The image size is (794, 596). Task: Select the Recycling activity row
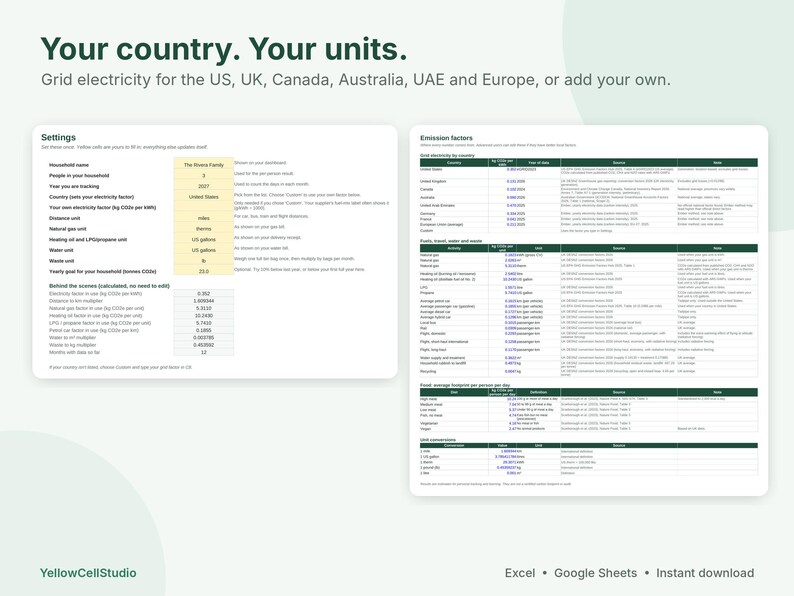click(x=588, y=372)
